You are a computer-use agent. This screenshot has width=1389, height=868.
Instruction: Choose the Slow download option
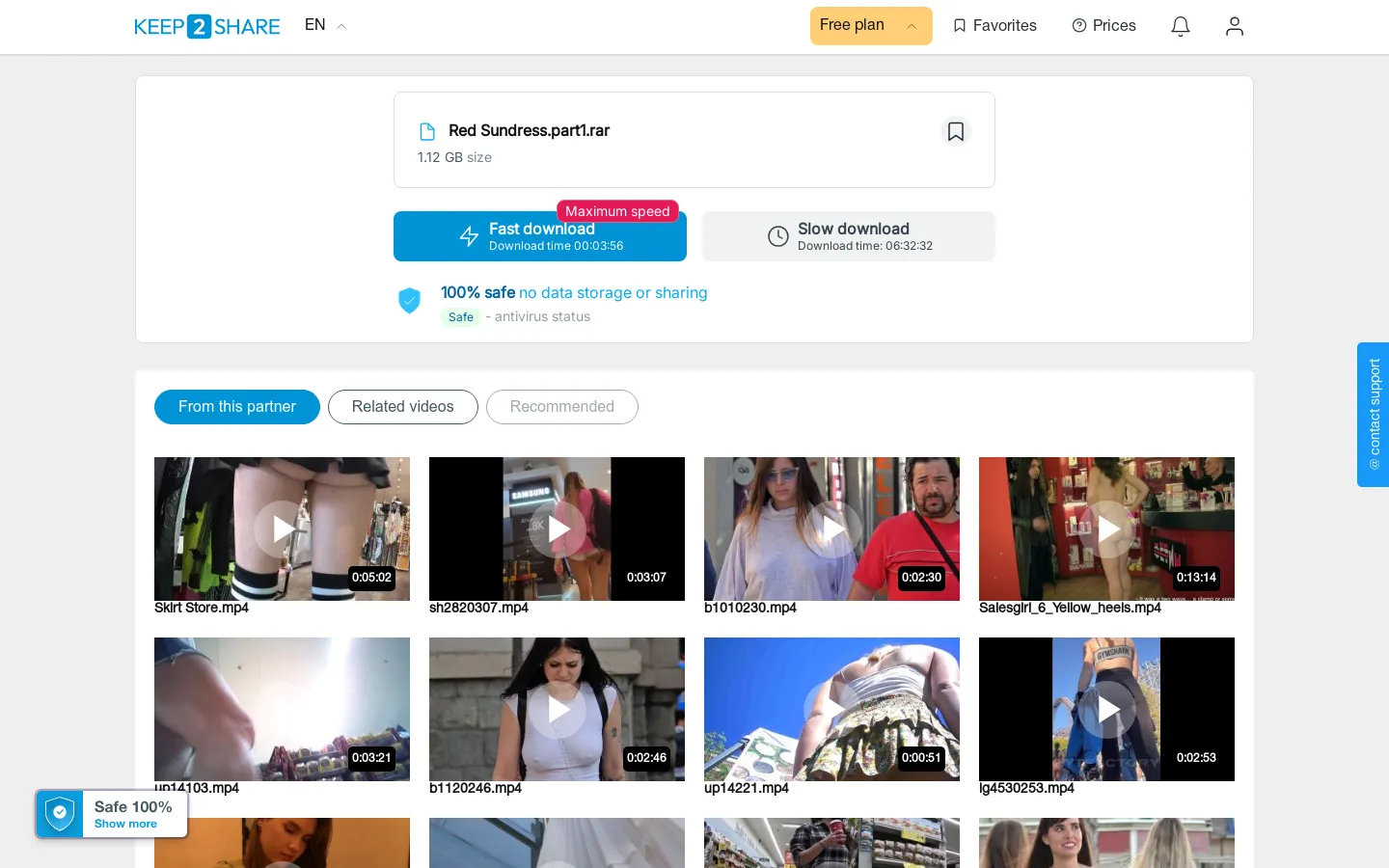pyautogui.click(x=849, y=236)
